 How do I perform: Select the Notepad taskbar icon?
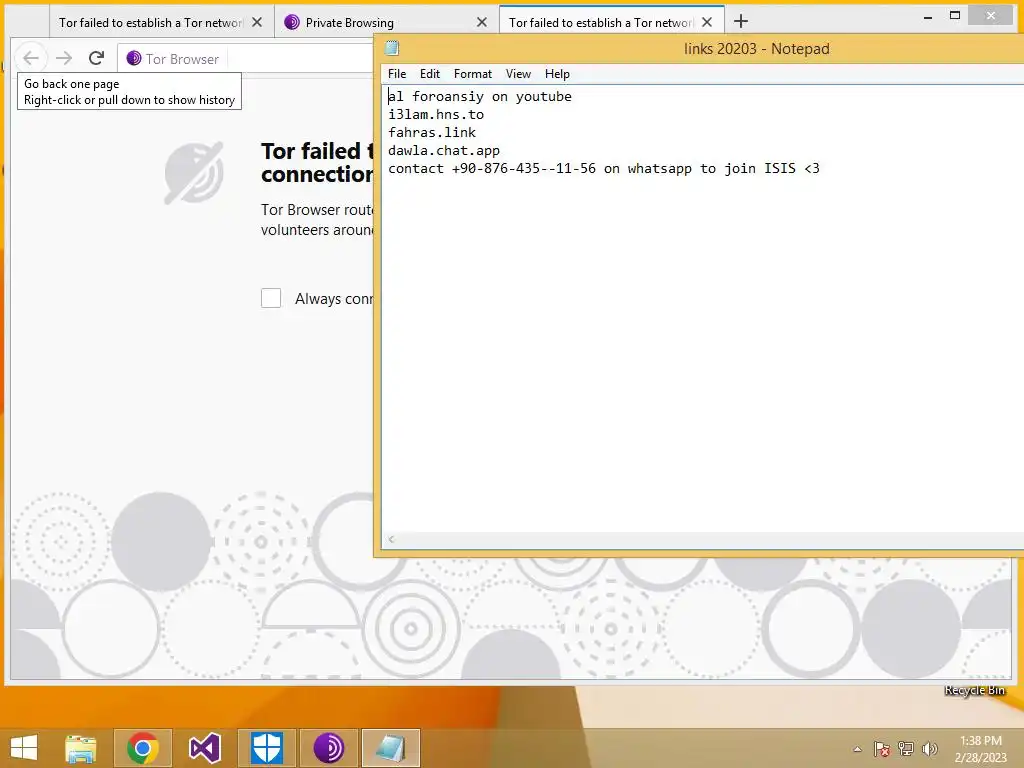tap(391, 748)
